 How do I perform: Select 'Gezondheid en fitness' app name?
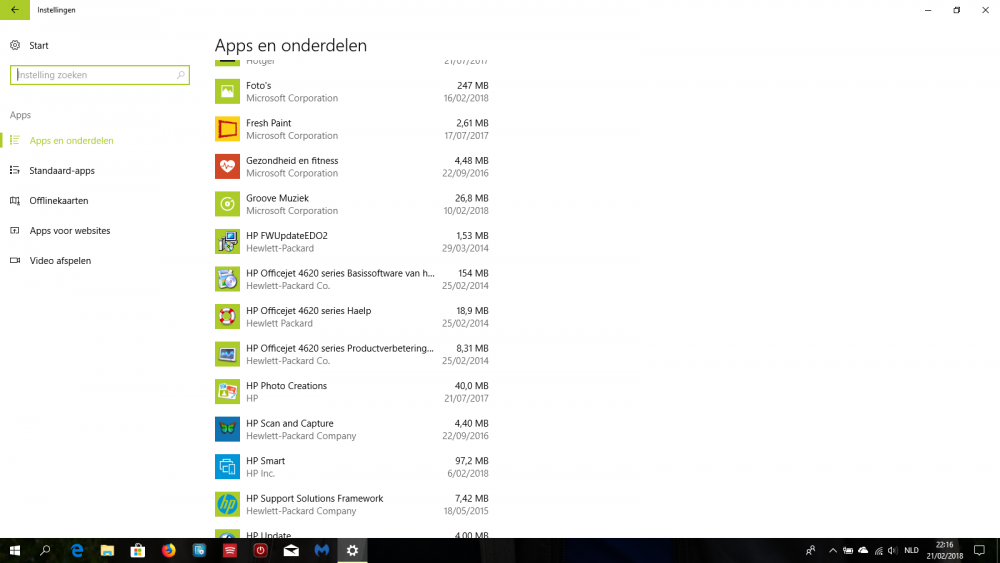tap(292, 161)
